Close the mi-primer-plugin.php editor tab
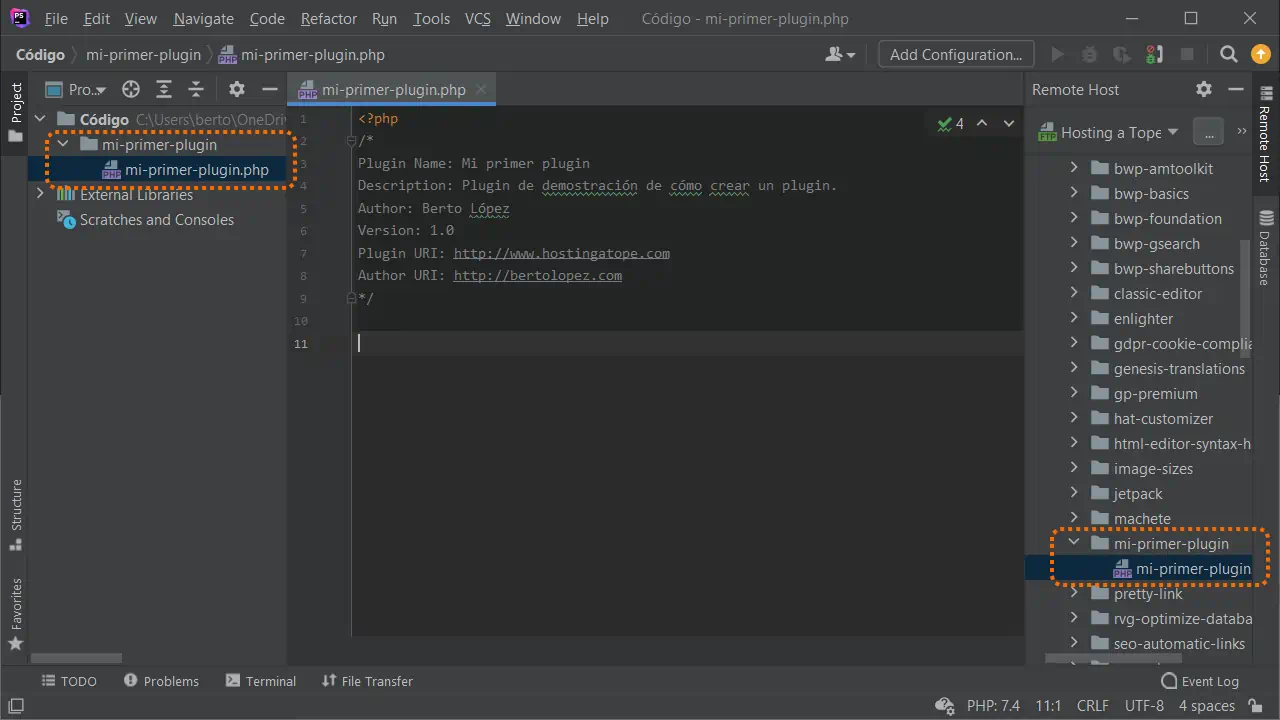 coord(481,89)
